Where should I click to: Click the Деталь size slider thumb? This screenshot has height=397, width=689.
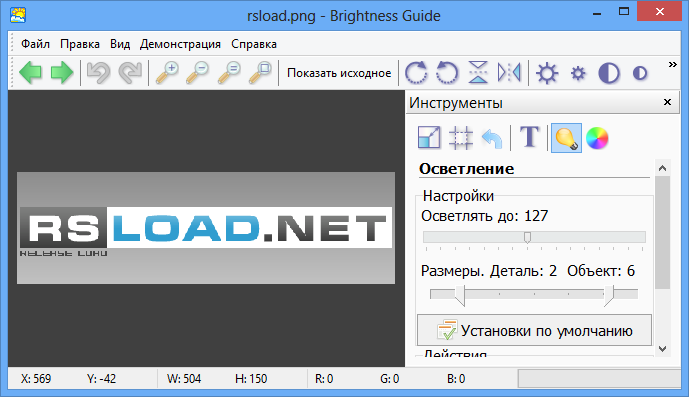tap(460, 295)
